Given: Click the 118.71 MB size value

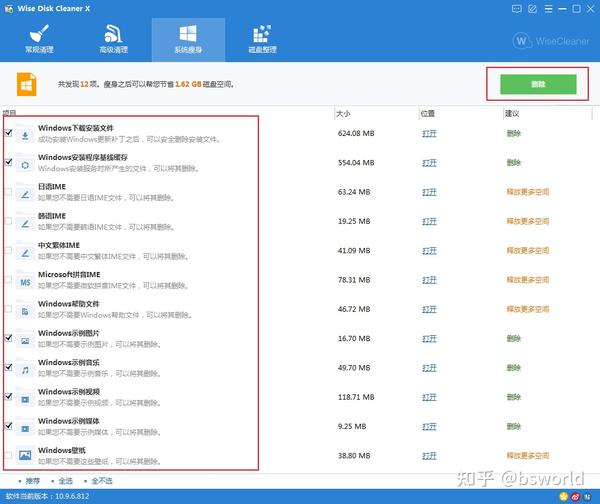Looking at the screenshot, I should [356, 397].
